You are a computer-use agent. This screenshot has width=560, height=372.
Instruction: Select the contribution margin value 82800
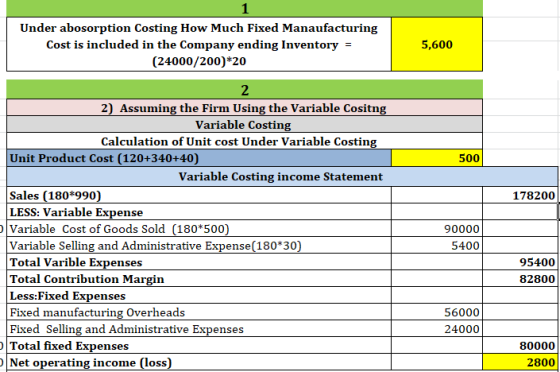point(520,278)
